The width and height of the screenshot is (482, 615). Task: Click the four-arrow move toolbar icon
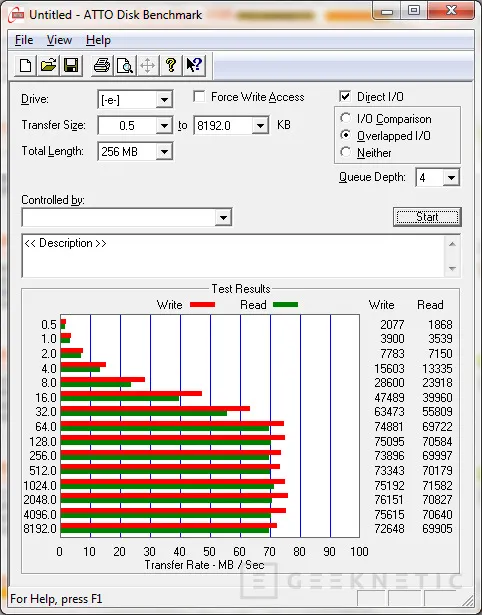tap(147, 65)
